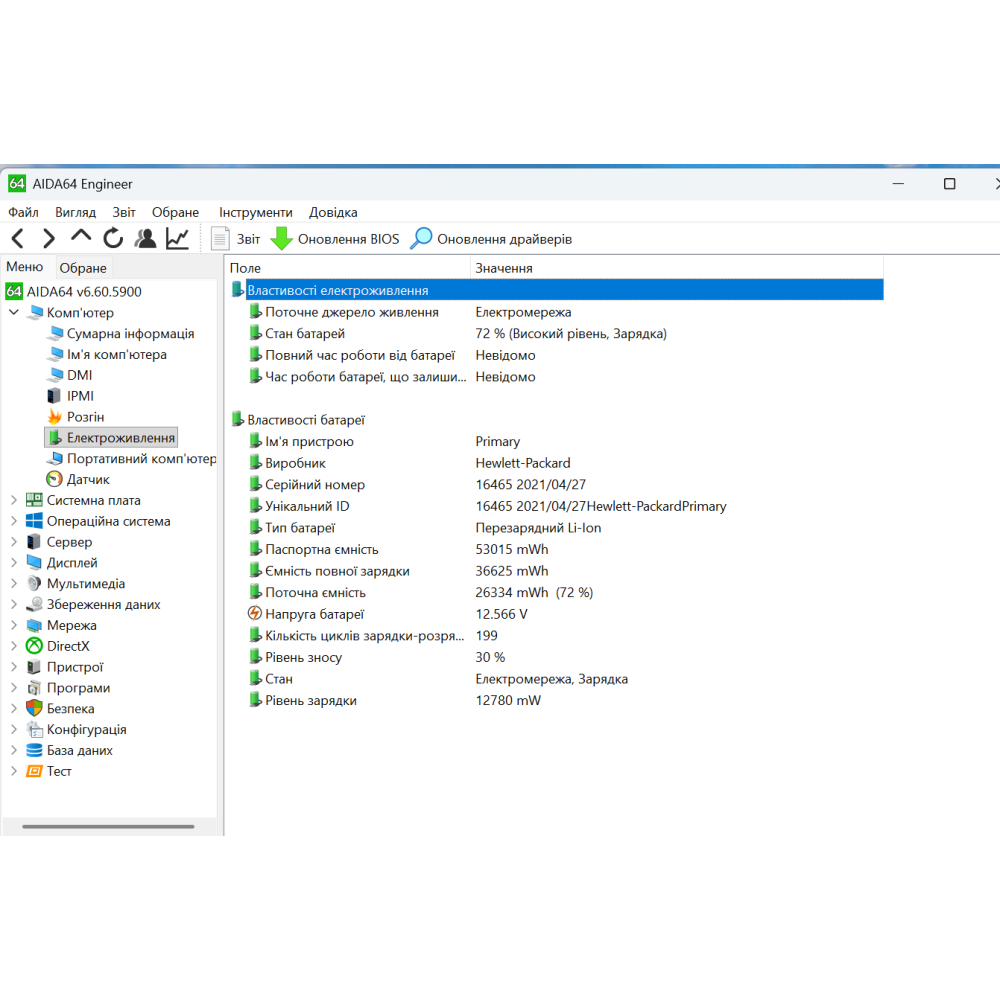Switch to the Обране tab
The height and width of the screenshot is (1000, 1000).
(83, 268)
